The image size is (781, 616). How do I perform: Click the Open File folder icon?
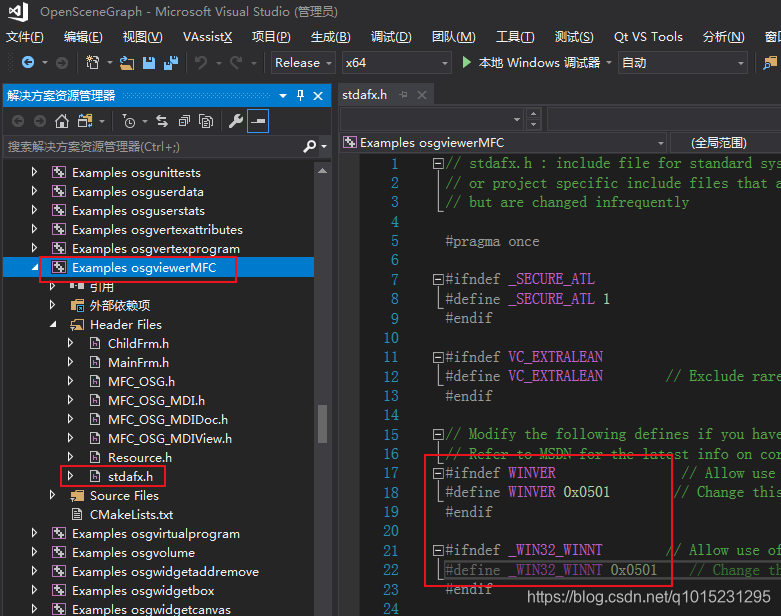(x=127, y=63)
